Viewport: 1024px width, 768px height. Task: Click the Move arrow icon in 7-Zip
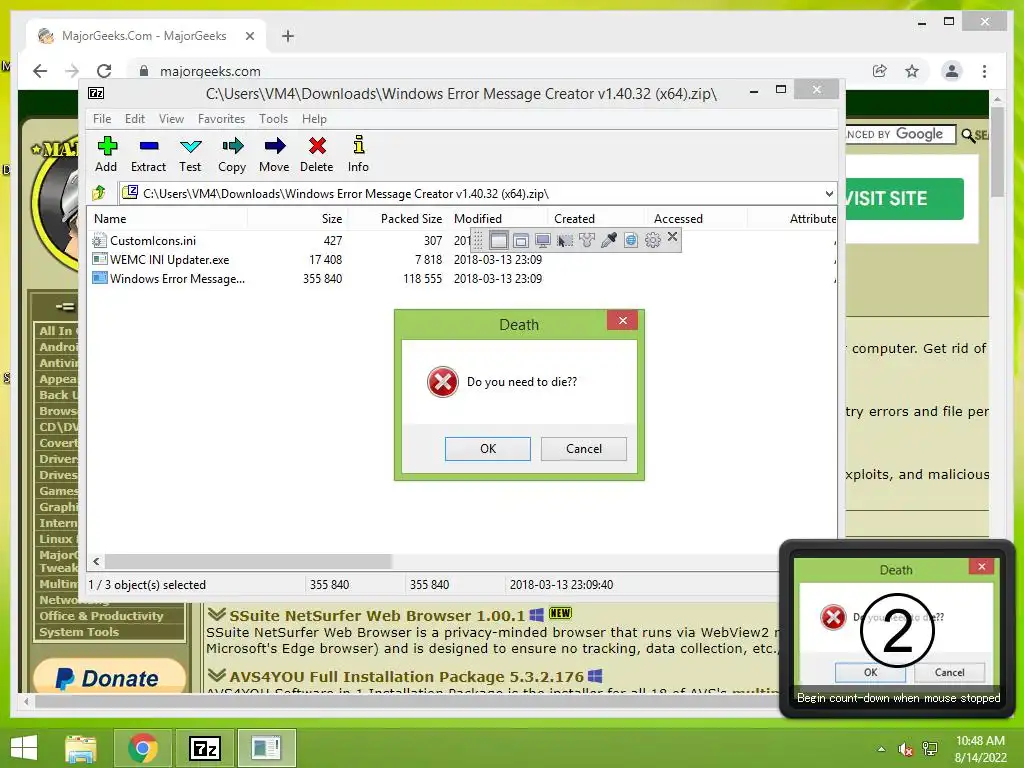(x=274, y=146)
